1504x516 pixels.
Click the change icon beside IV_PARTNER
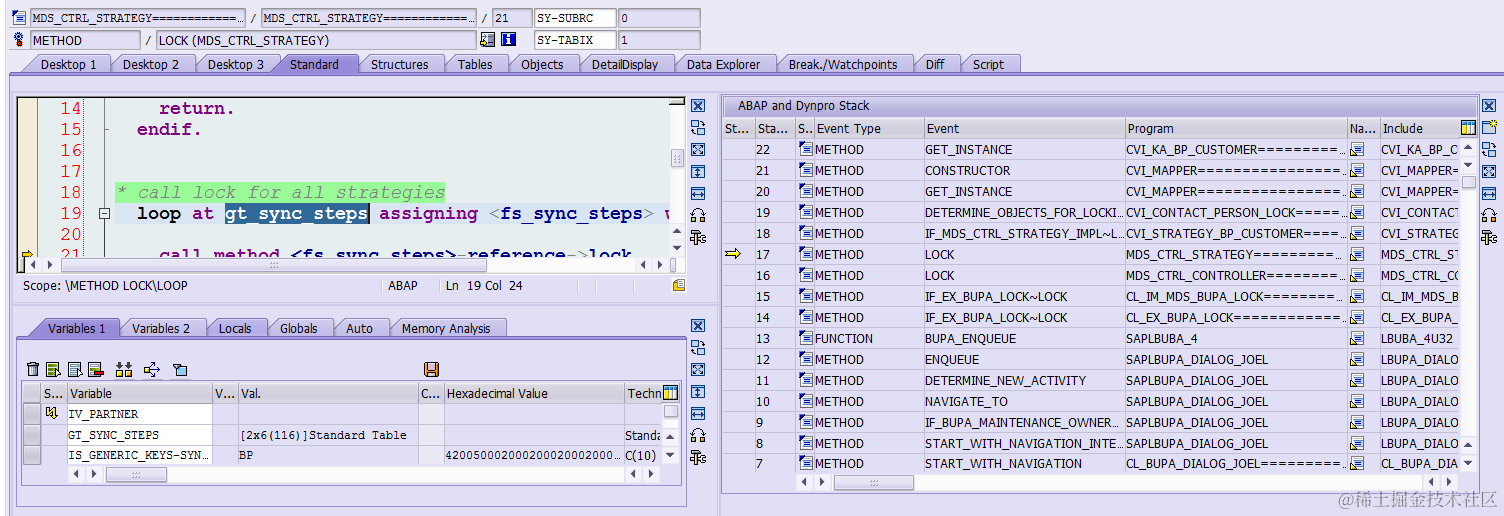click(x=51, y=414)
